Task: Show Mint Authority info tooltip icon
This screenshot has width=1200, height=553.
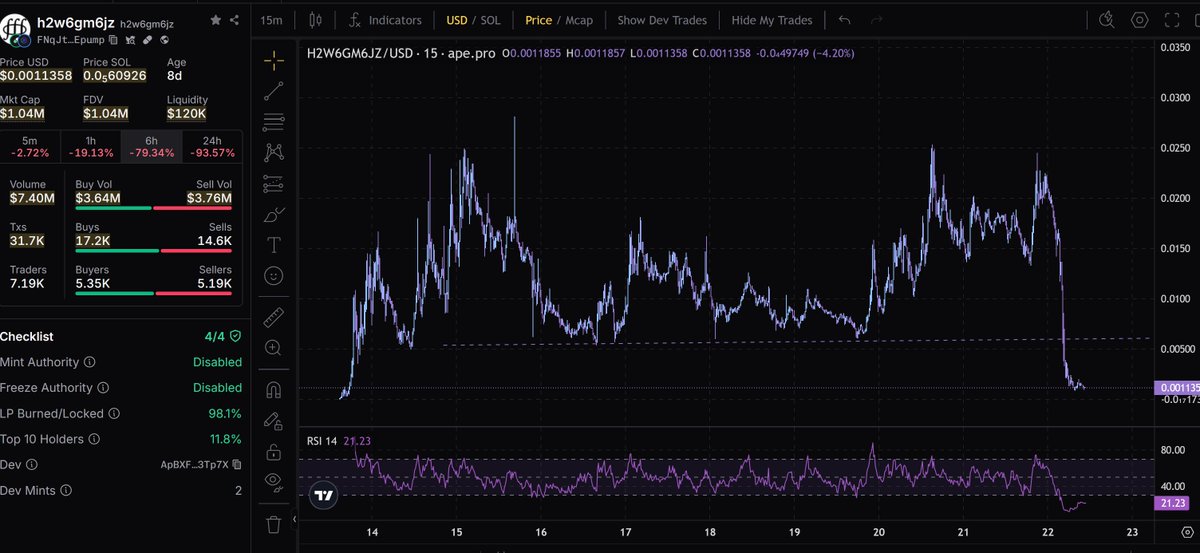Action: [90, 362]
